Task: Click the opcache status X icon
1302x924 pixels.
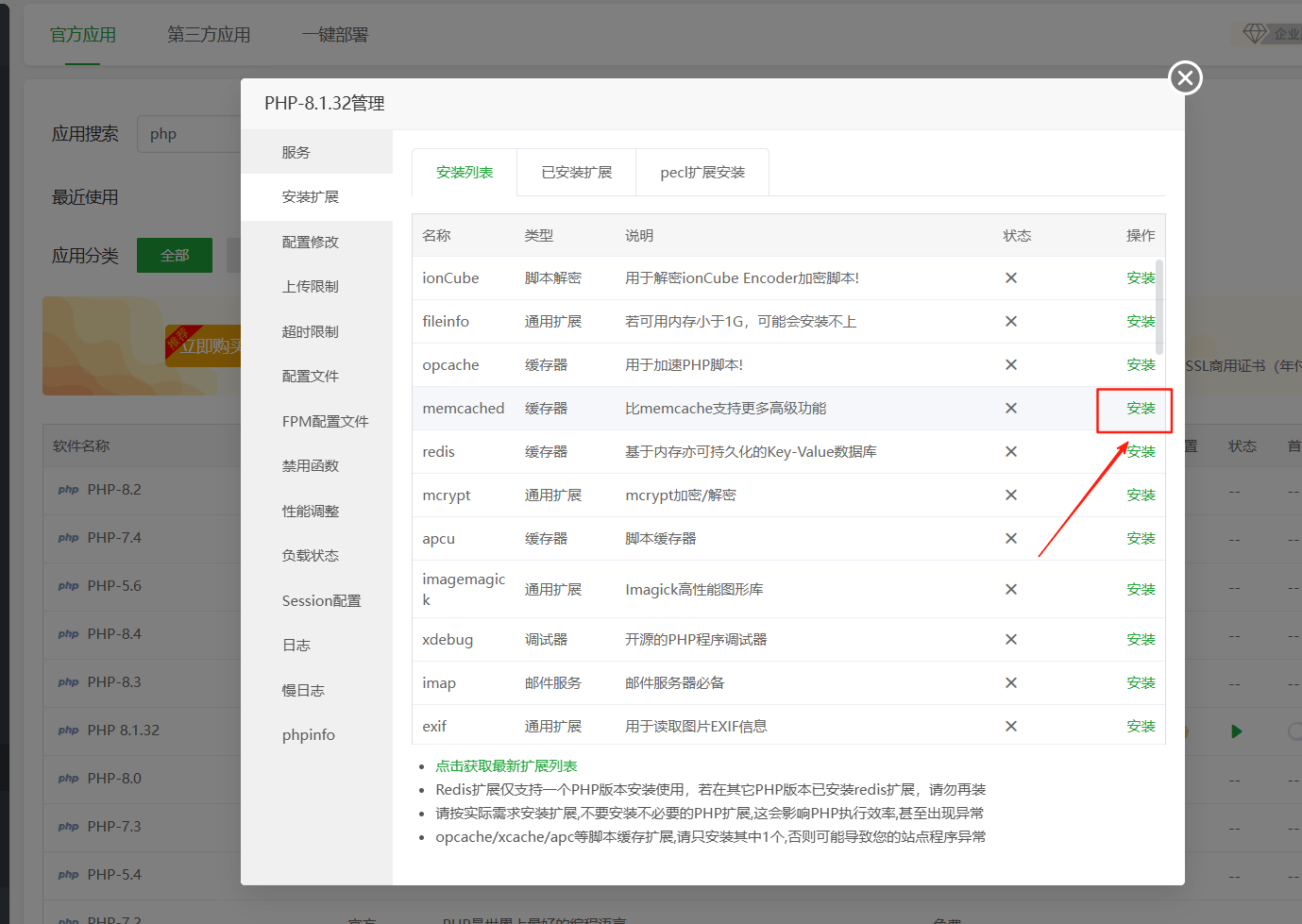Action: tap(1011, 364)
